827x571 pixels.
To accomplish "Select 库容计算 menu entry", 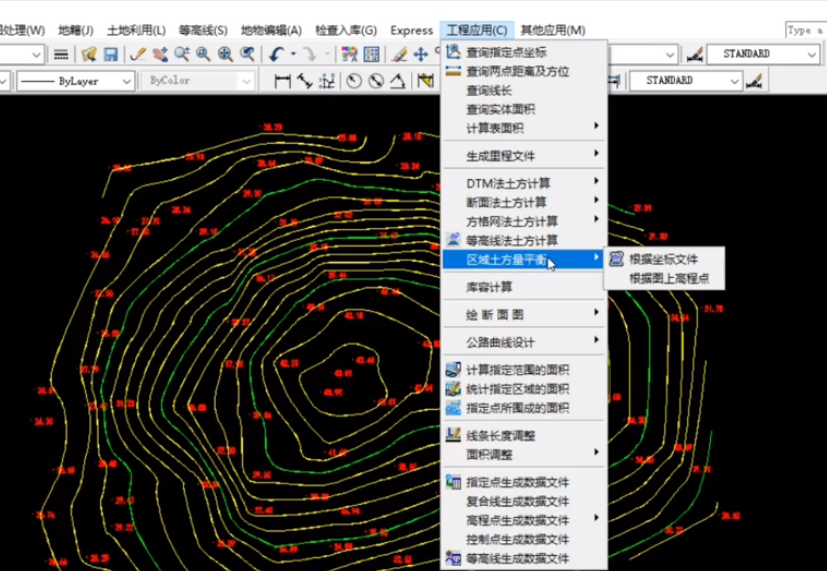I will pyautogui.click(x=490, y=287).
